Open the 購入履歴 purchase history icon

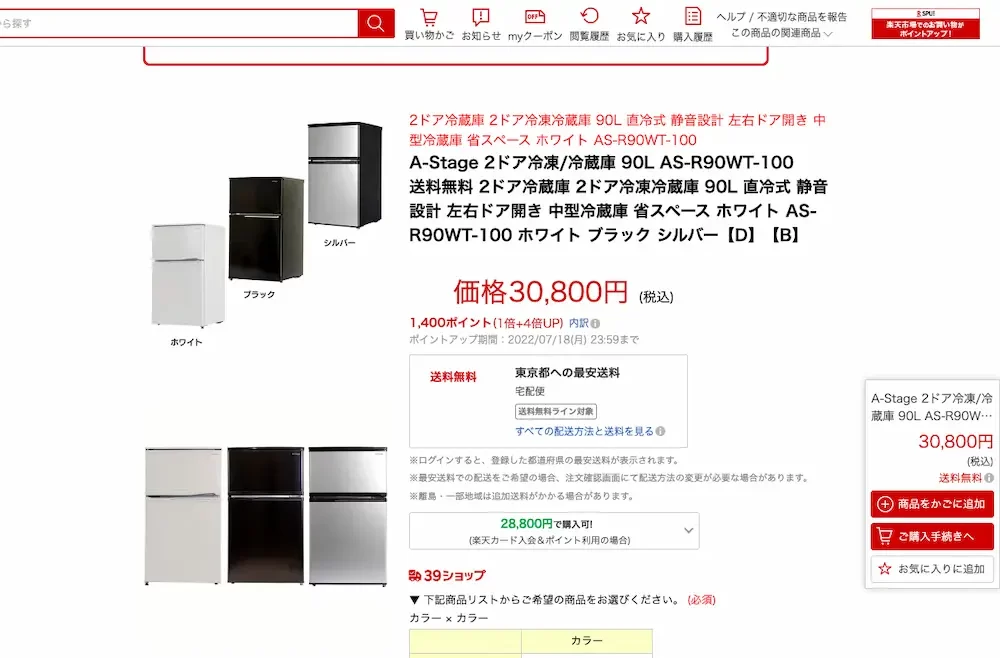coord(693,24)
